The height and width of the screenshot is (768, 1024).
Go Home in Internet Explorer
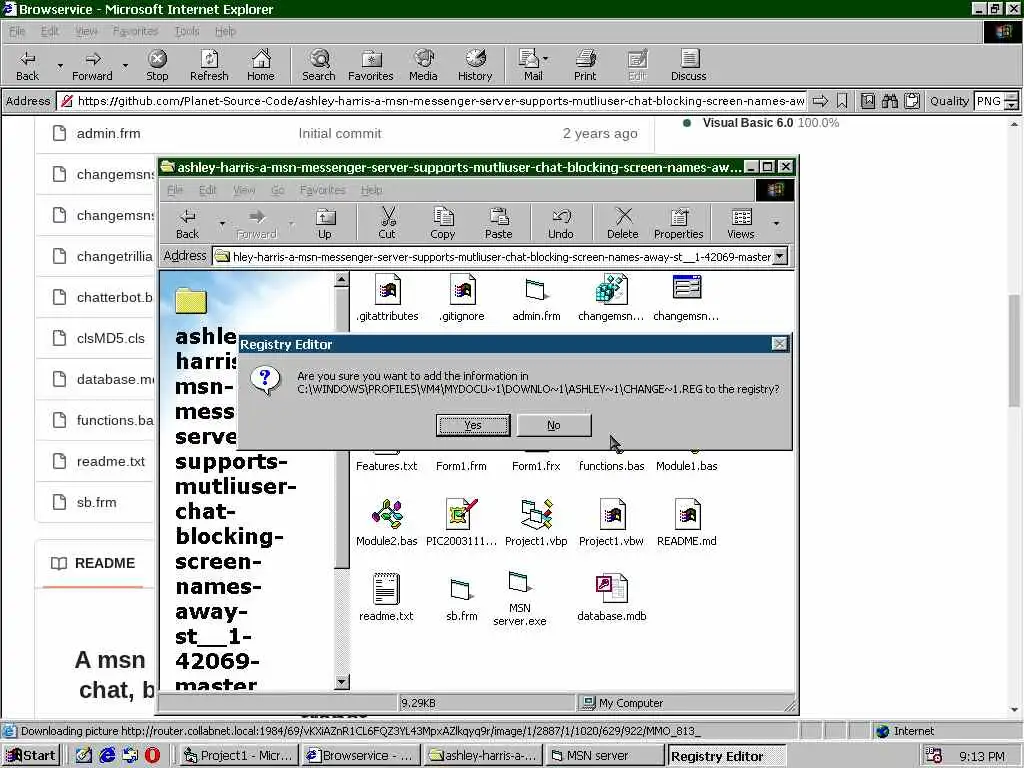click(x=261, y=65)
